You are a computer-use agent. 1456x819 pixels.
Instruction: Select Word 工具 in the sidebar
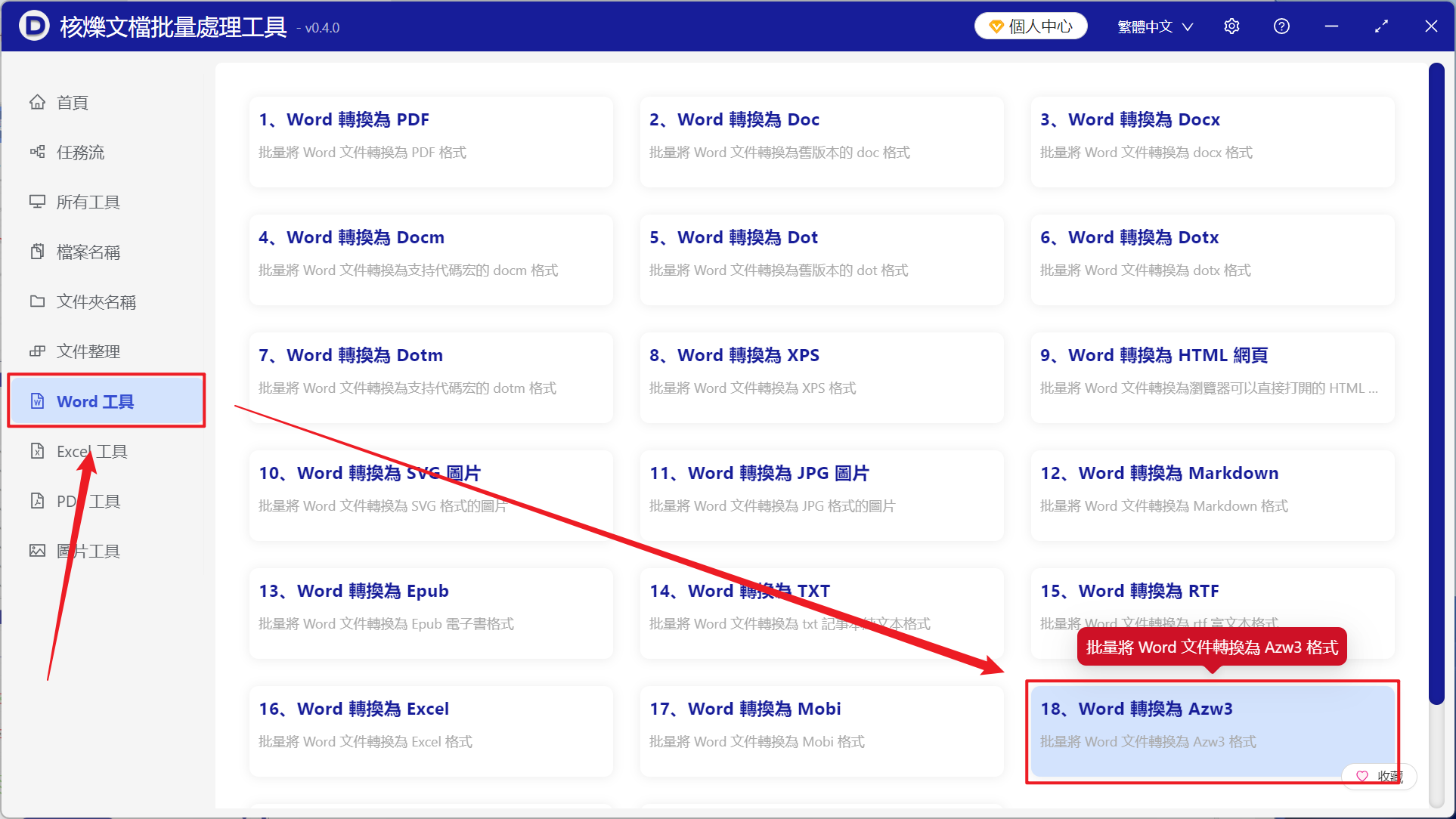(x=107, y=401)
